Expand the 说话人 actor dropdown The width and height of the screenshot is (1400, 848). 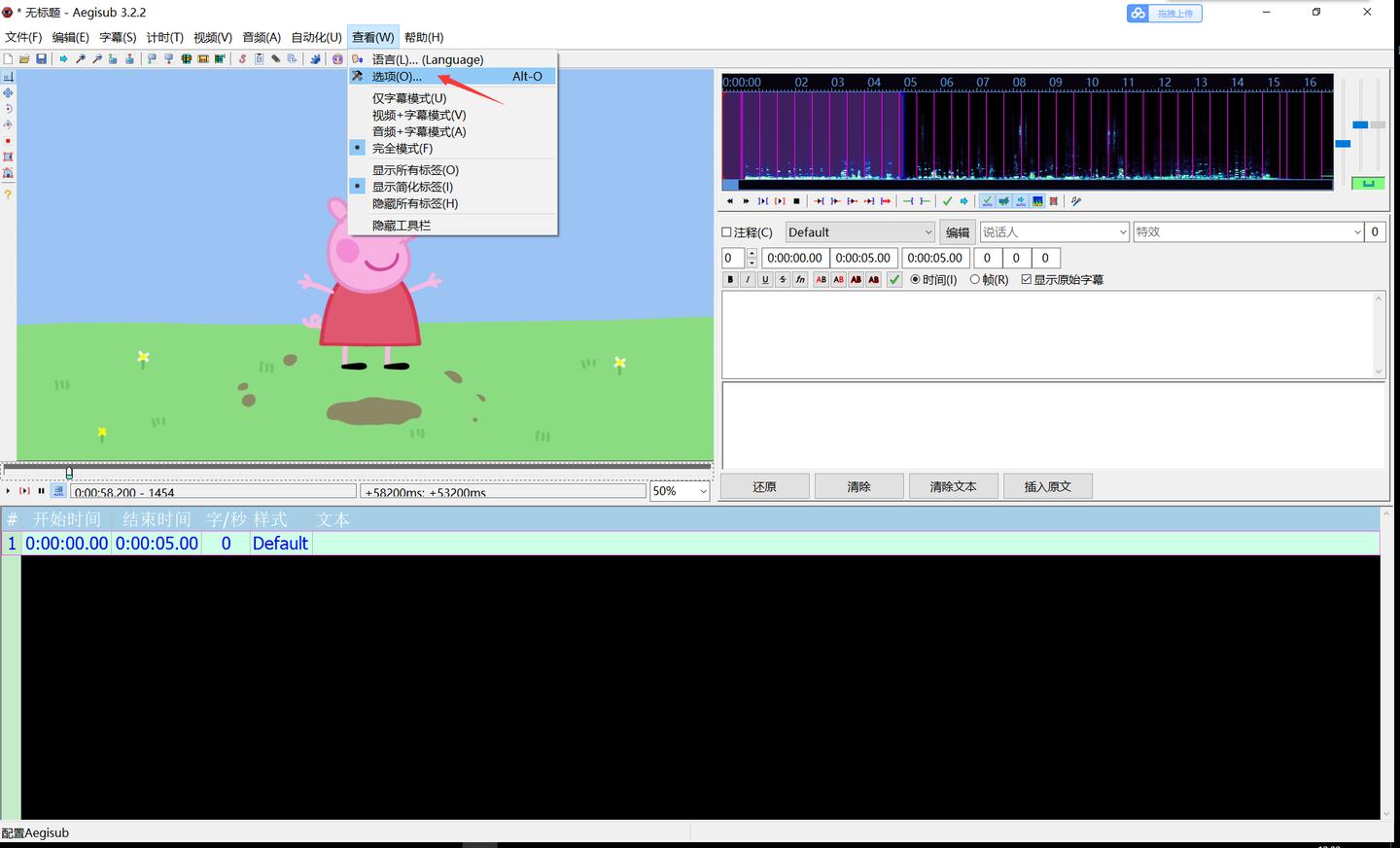pos(1122,232)
